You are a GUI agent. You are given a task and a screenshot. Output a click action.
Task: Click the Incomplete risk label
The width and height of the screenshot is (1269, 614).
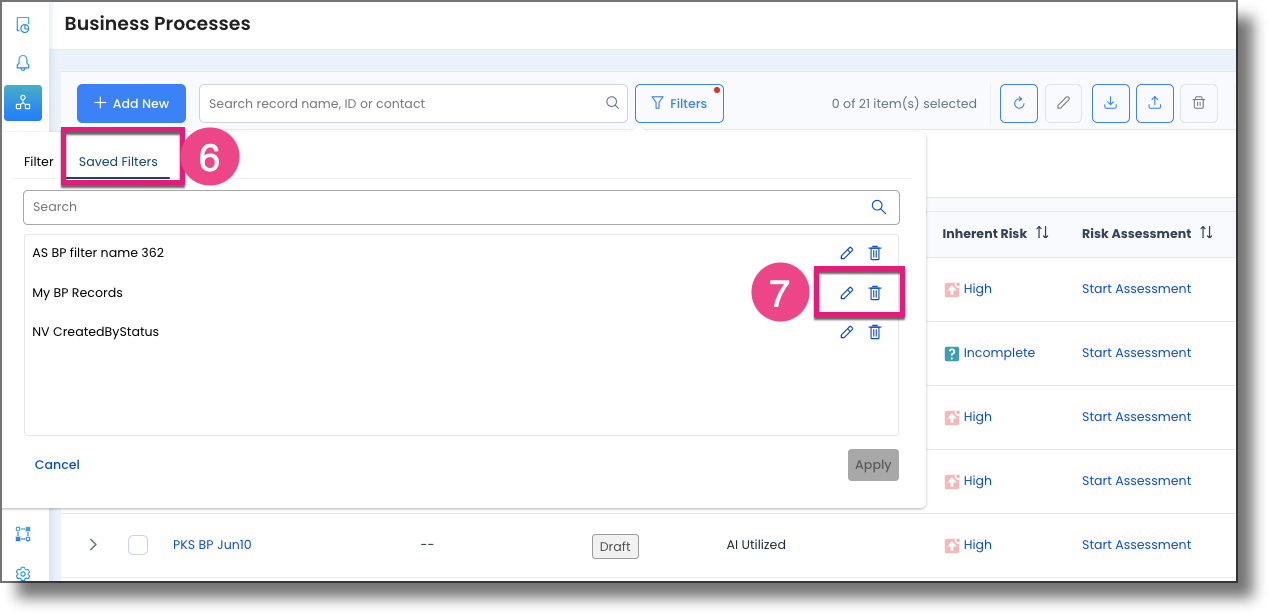tap(999, 353)
